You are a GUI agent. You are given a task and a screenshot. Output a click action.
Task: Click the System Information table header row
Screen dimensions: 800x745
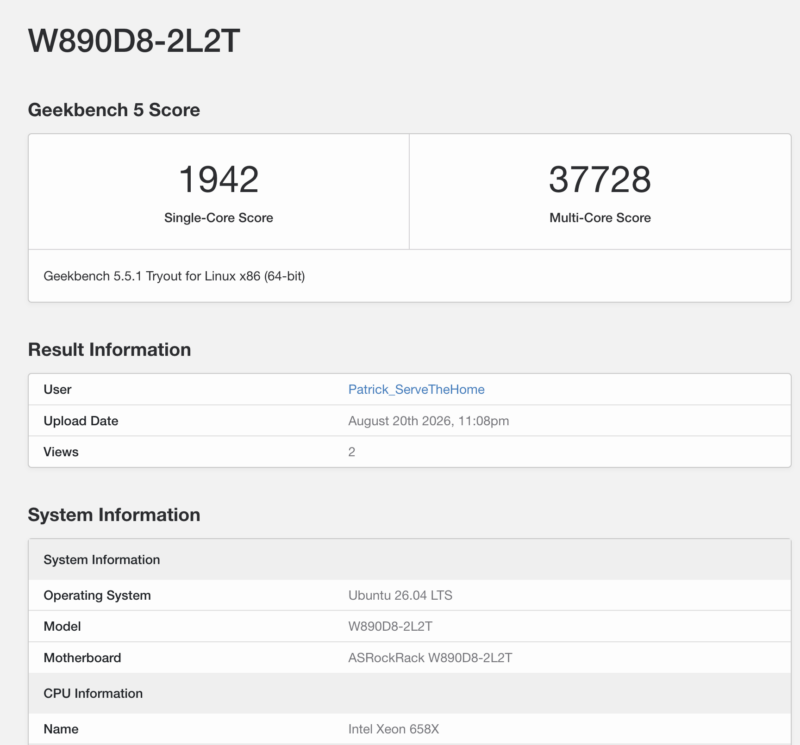point(410,559)
